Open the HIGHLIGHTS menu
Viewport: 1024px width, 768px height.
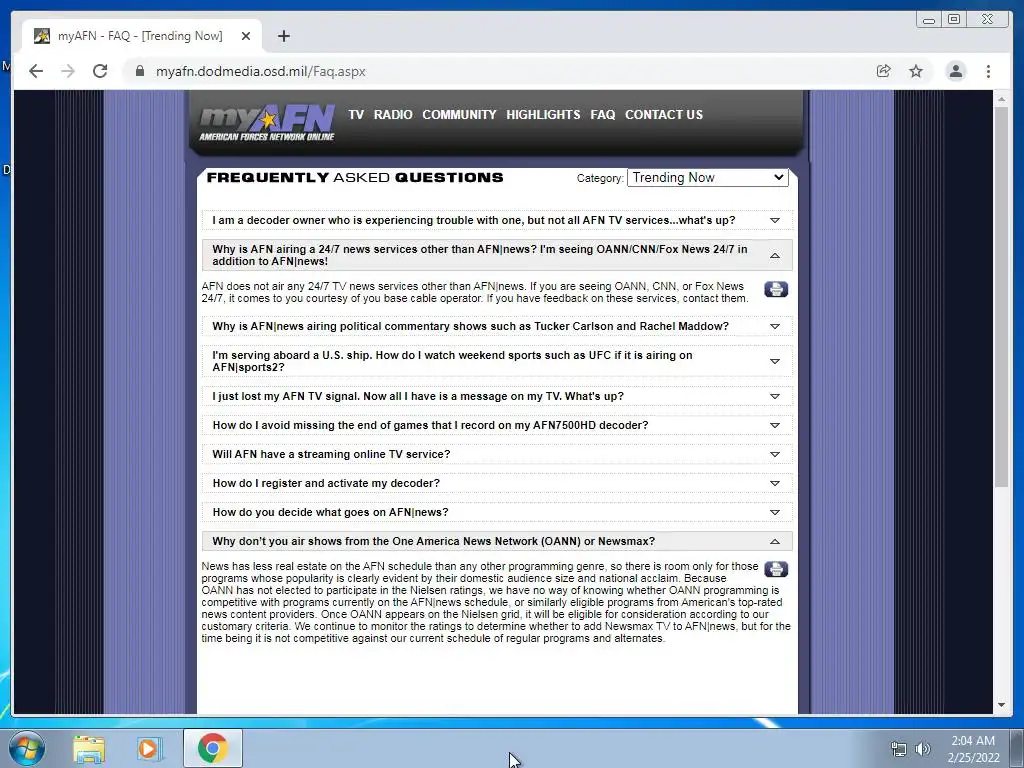(543, 114)
